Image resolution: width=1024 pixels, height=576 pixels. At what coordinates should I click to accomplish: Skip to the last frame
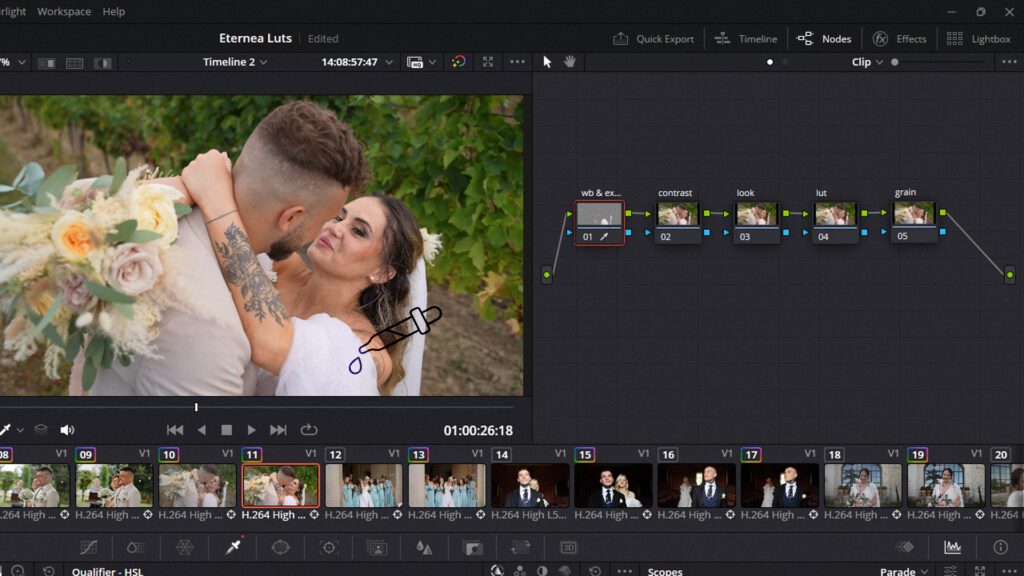(278, 430)
